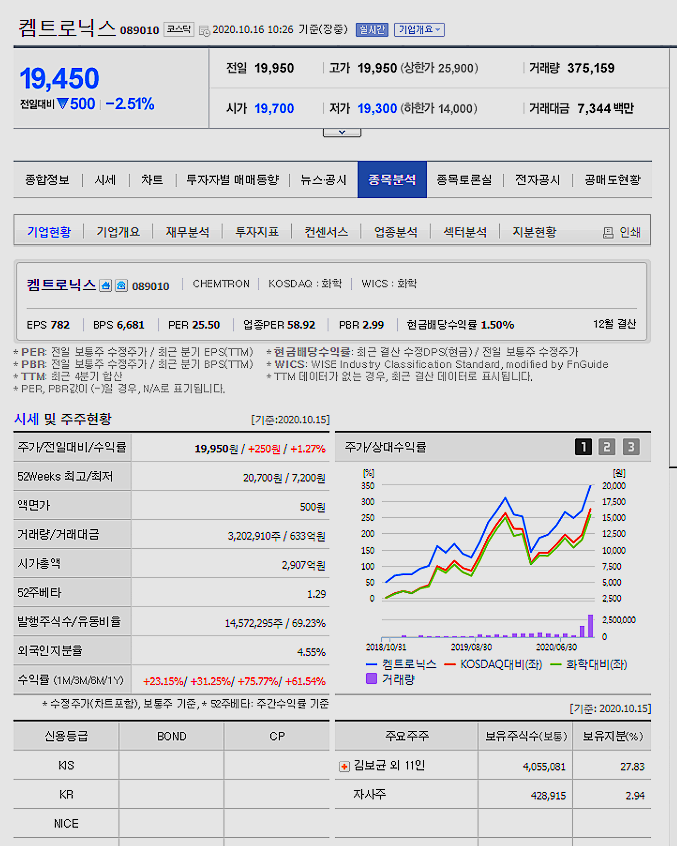Expand the 김보균 외 11인 shareholder row
Viewport: 677px width, 846px height.
[x=344, y=767]
